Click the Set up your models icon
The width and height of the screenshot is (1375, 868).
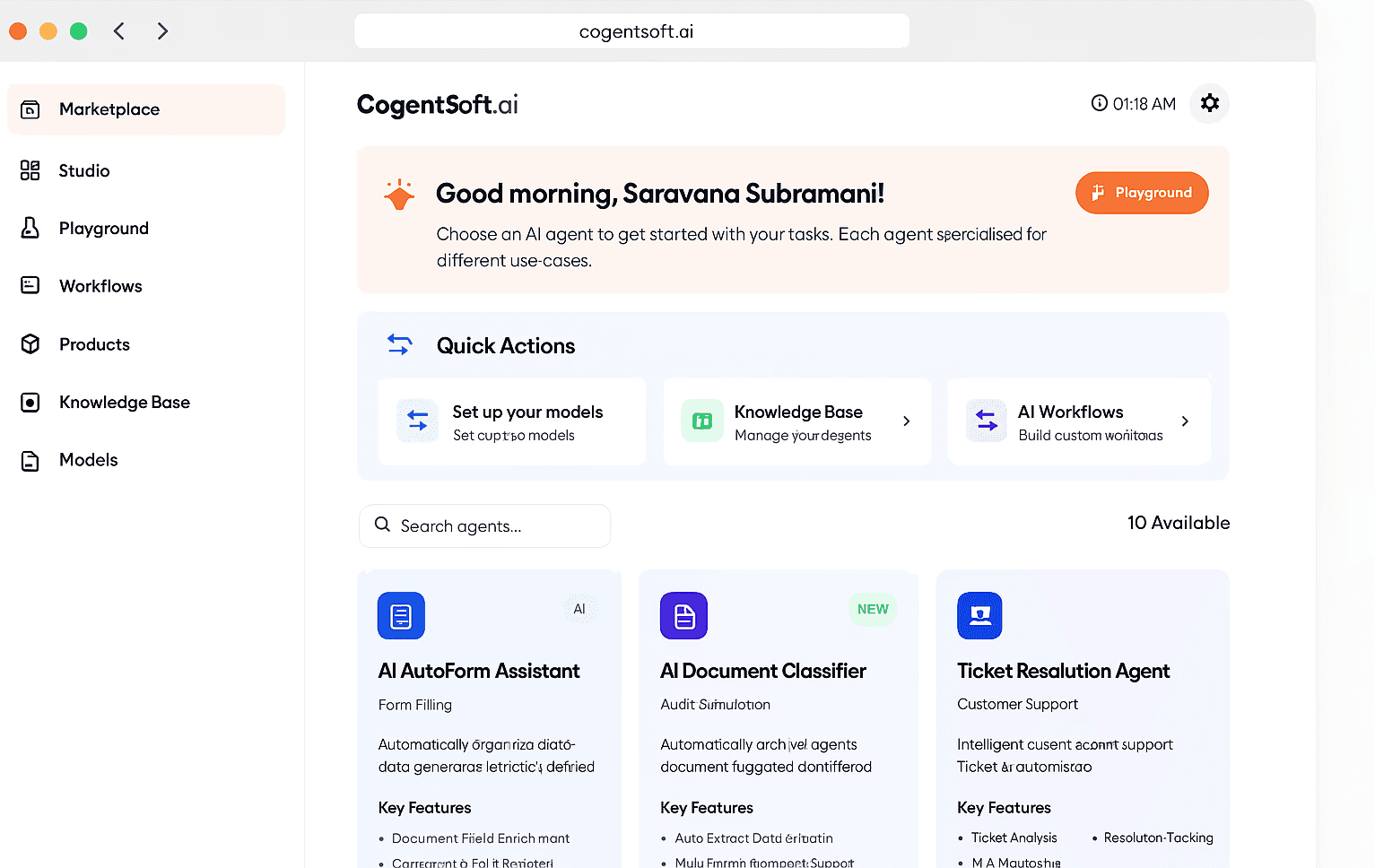pyautogui.click(x=418, y=421)
